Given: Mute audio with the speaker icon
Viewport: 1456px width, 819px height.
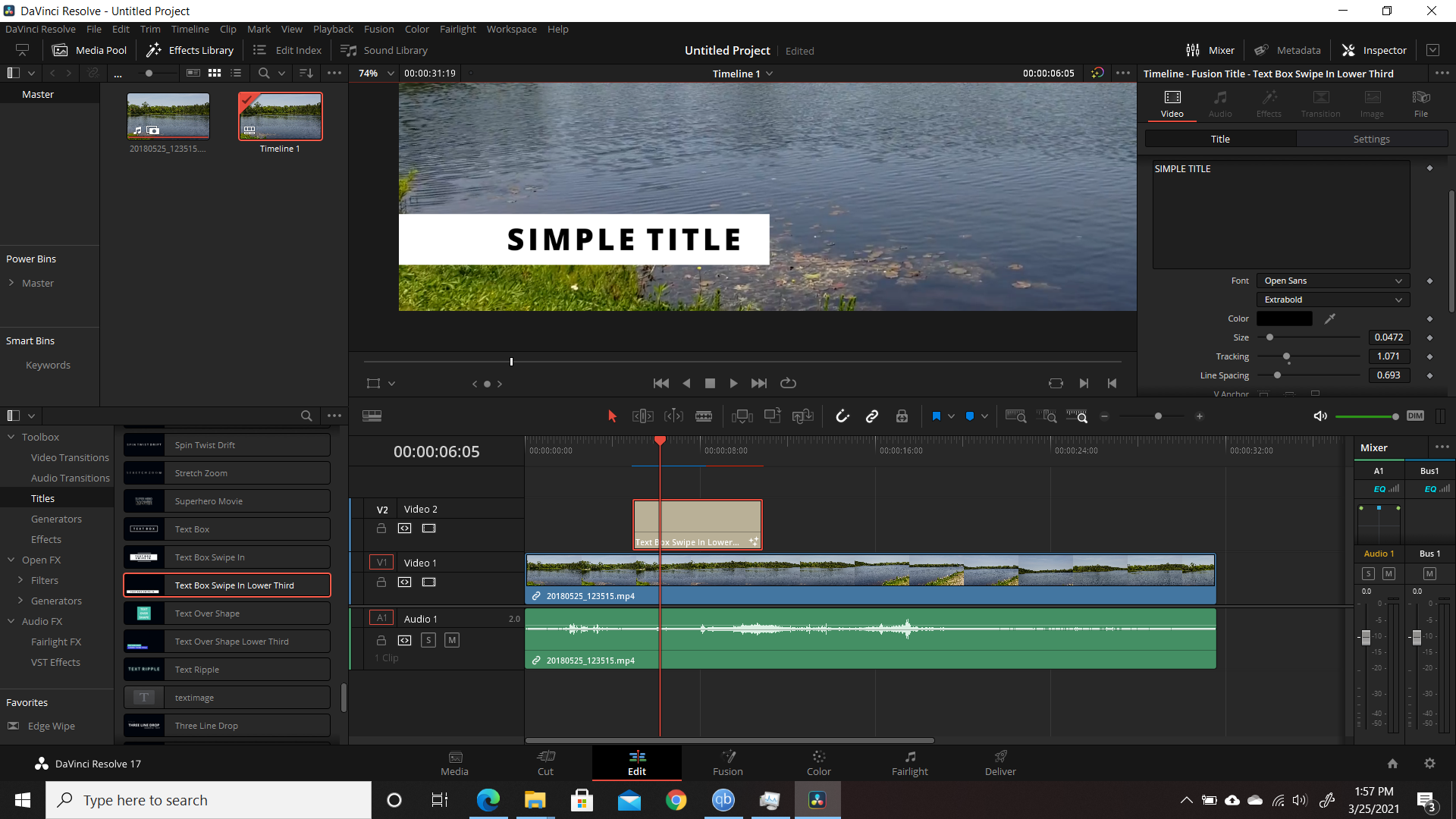Looking at the screenshot, I should click(1320, 416).
